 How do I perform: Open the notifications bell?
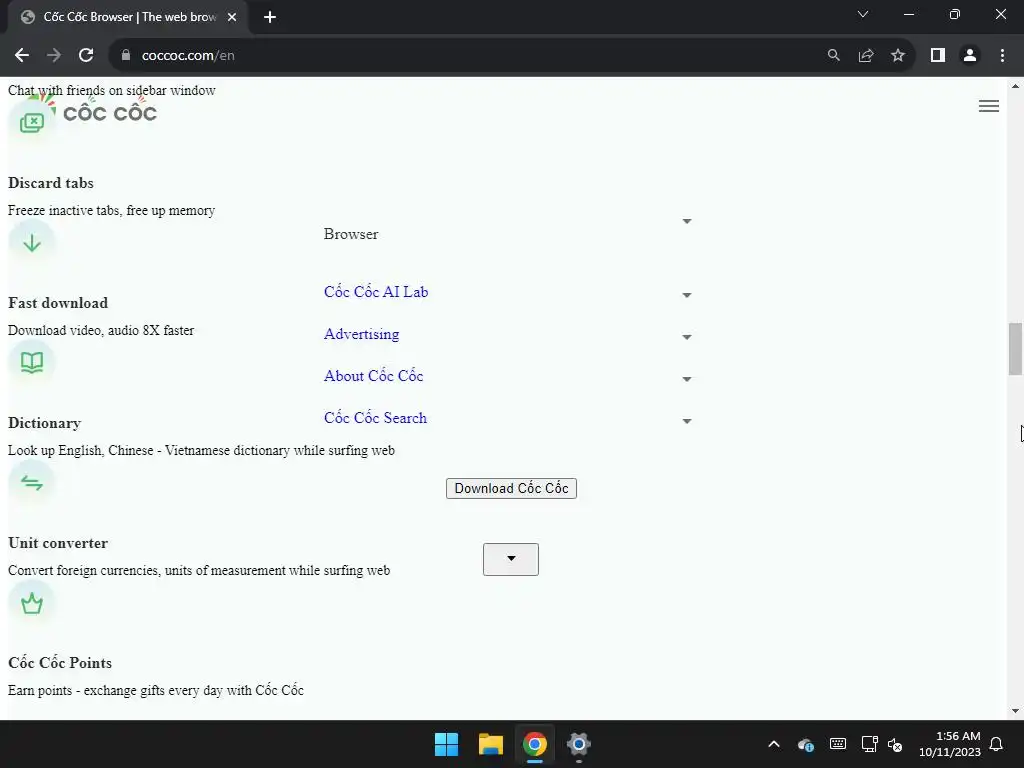click(997, 744)
